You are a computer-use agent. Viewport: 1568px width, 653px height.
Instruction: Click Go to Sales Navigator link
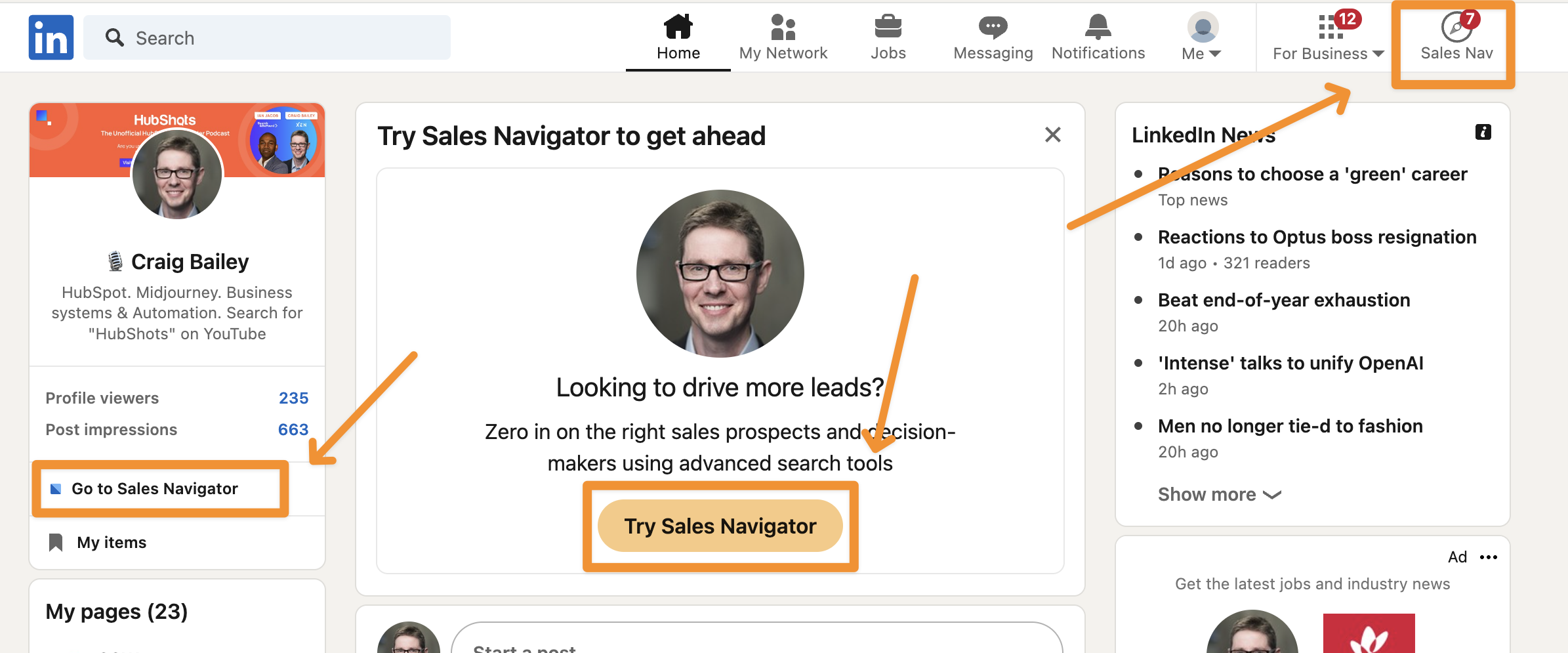click(154, 489)
